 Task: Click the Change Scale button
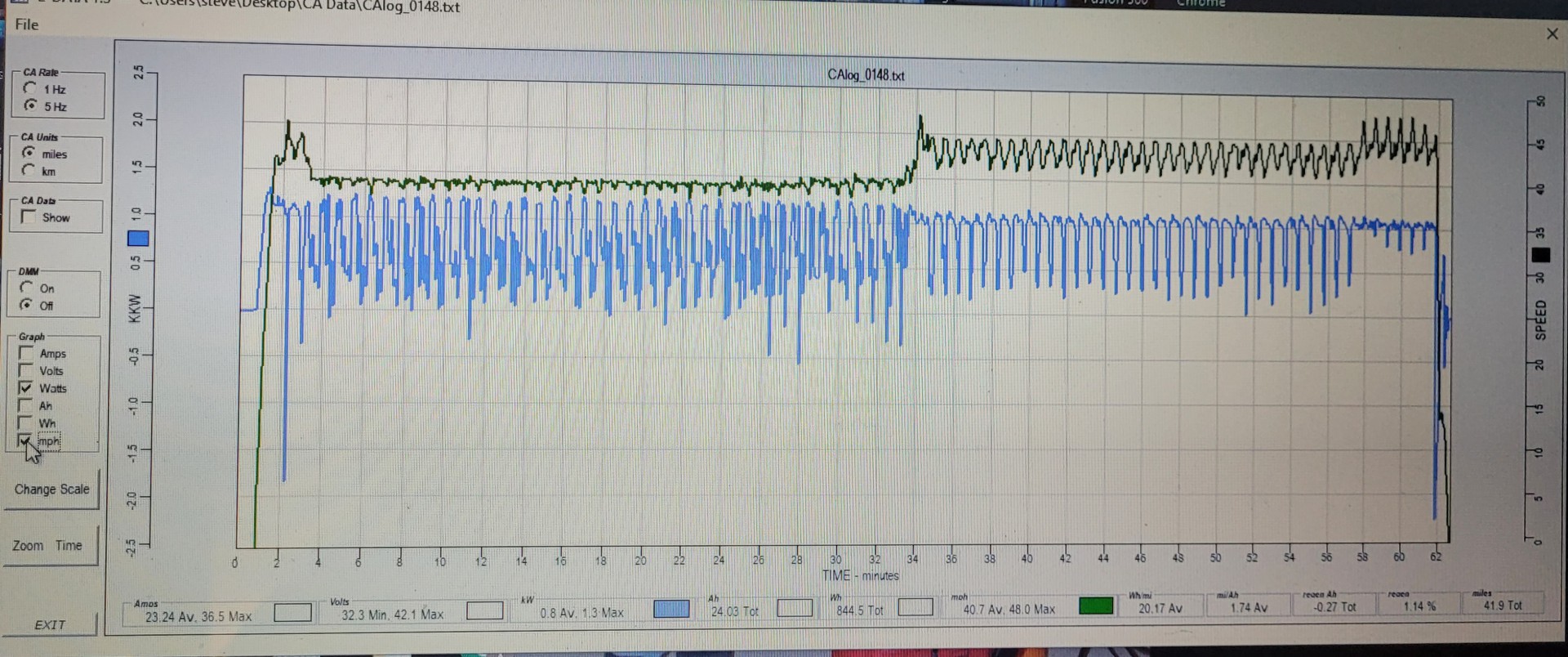click(51, 489)
